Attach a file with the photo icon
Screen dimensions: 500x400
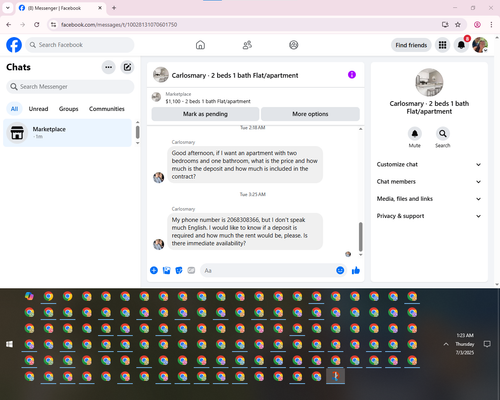[x=166, y=270]
